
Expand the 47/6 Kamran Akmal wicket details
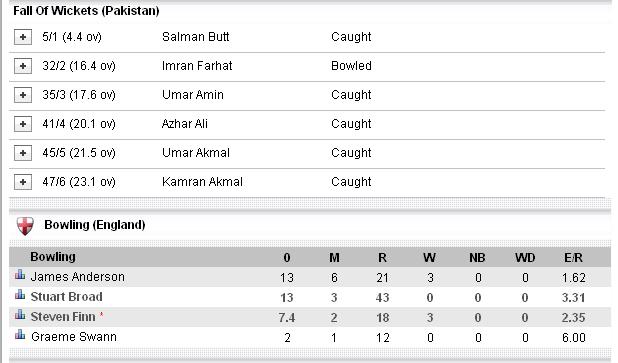pyautogui.click(x=23, y=182)
